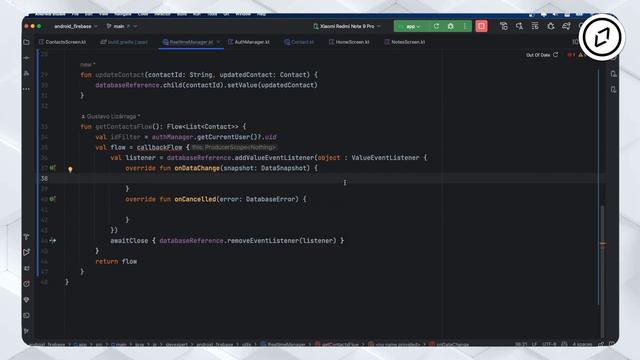
Task: Click the third icon right of Stop
Action: click(535, 26)
